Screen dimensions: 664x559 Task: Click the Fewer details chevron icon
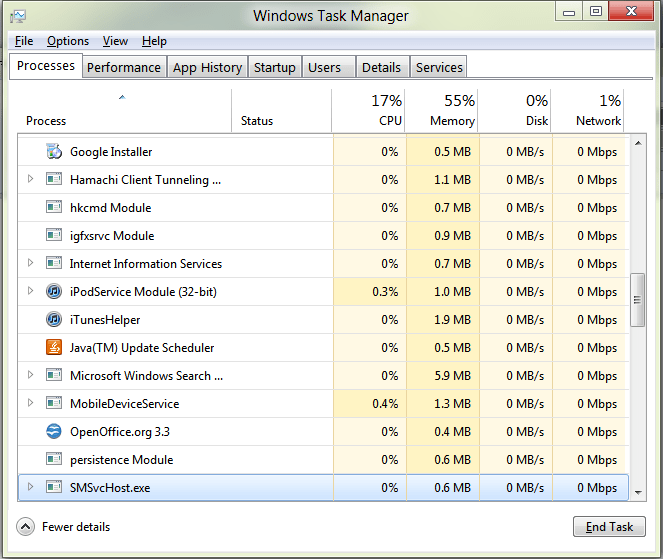coord(25,527)
